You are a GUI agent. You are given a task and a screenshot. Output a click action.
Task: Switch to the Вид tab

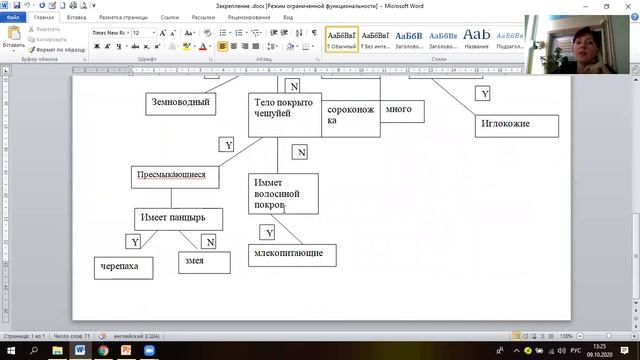click(288, 17)
